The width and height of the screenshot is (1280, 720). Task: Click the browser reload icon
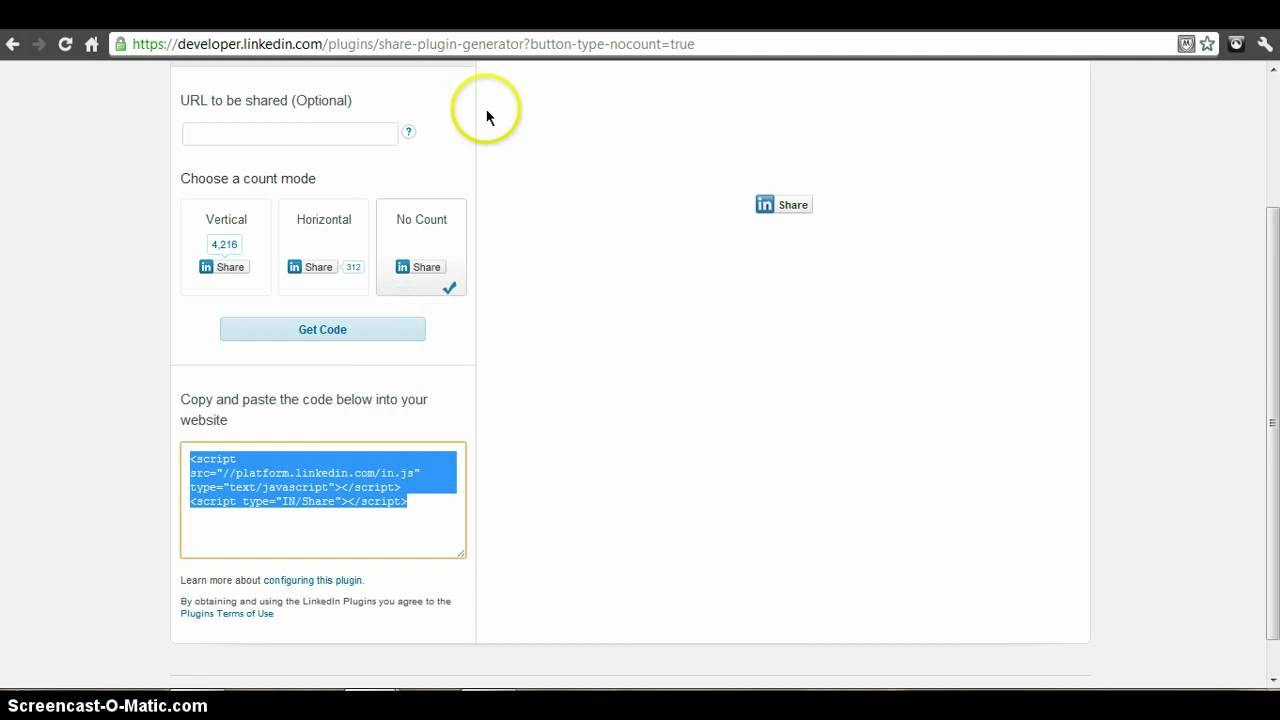coord(64,43)
